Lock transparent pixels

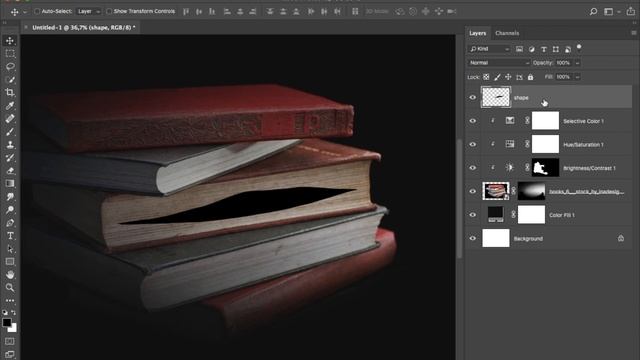pos(486,77)
